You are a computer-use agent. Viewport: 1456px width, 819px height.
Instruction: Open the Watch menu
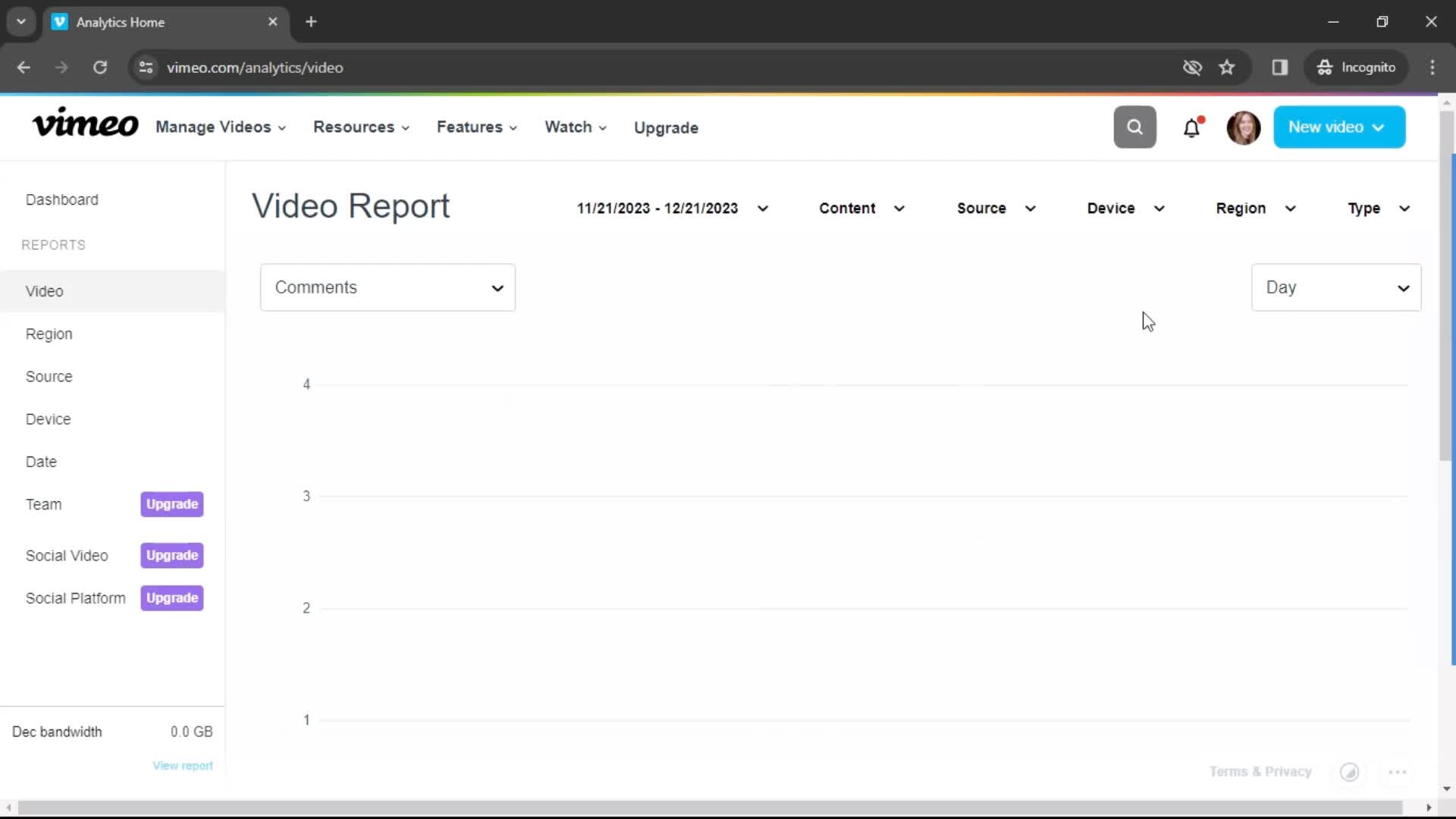point(576,127)
